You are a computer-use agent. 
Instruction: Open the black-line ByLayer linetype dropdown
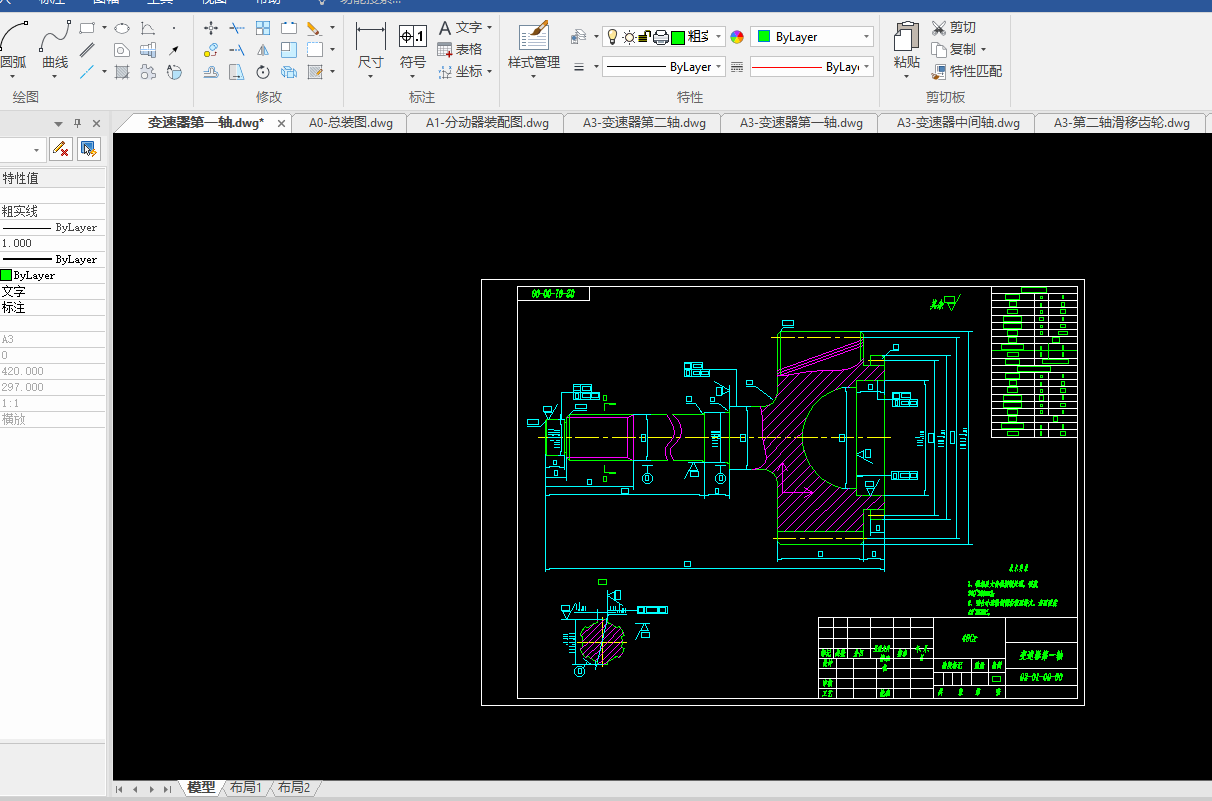coord(664,66)
